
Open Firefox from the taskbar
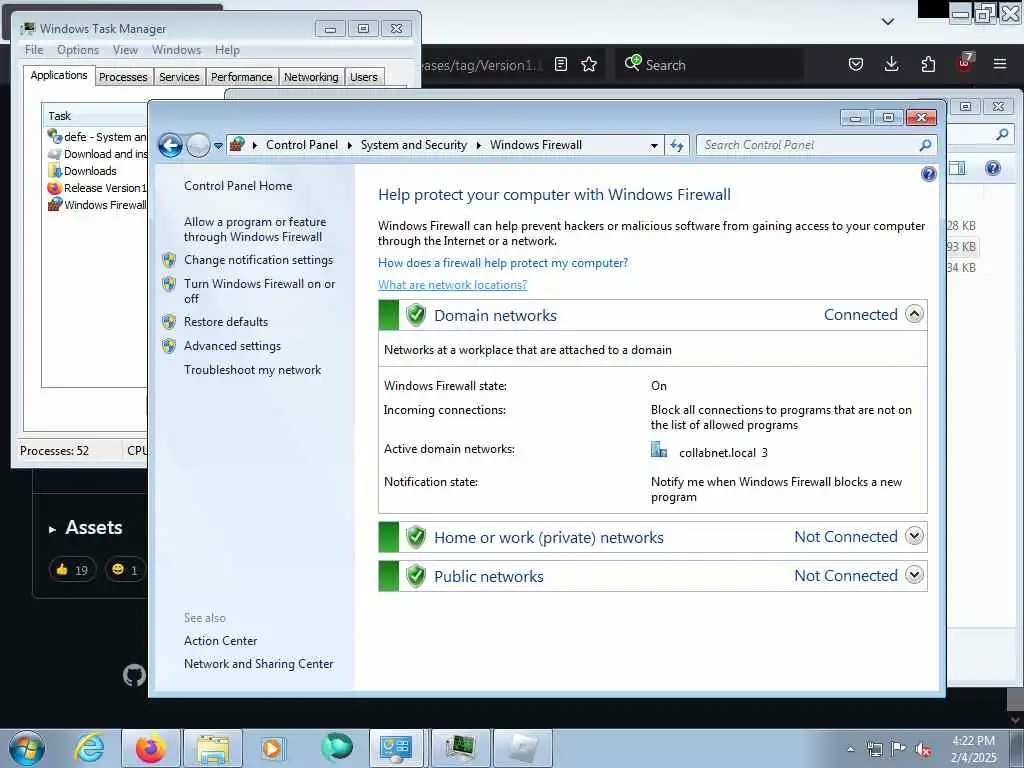[x=151, y=748]
